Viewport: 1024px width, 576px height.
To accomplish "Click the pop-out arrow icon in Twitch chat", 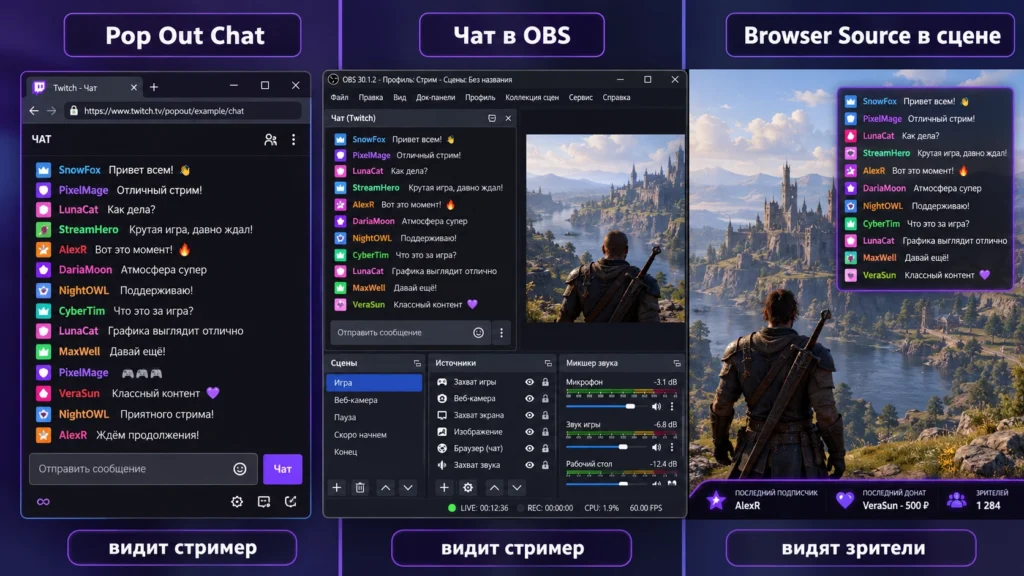I will click(291, 502).
